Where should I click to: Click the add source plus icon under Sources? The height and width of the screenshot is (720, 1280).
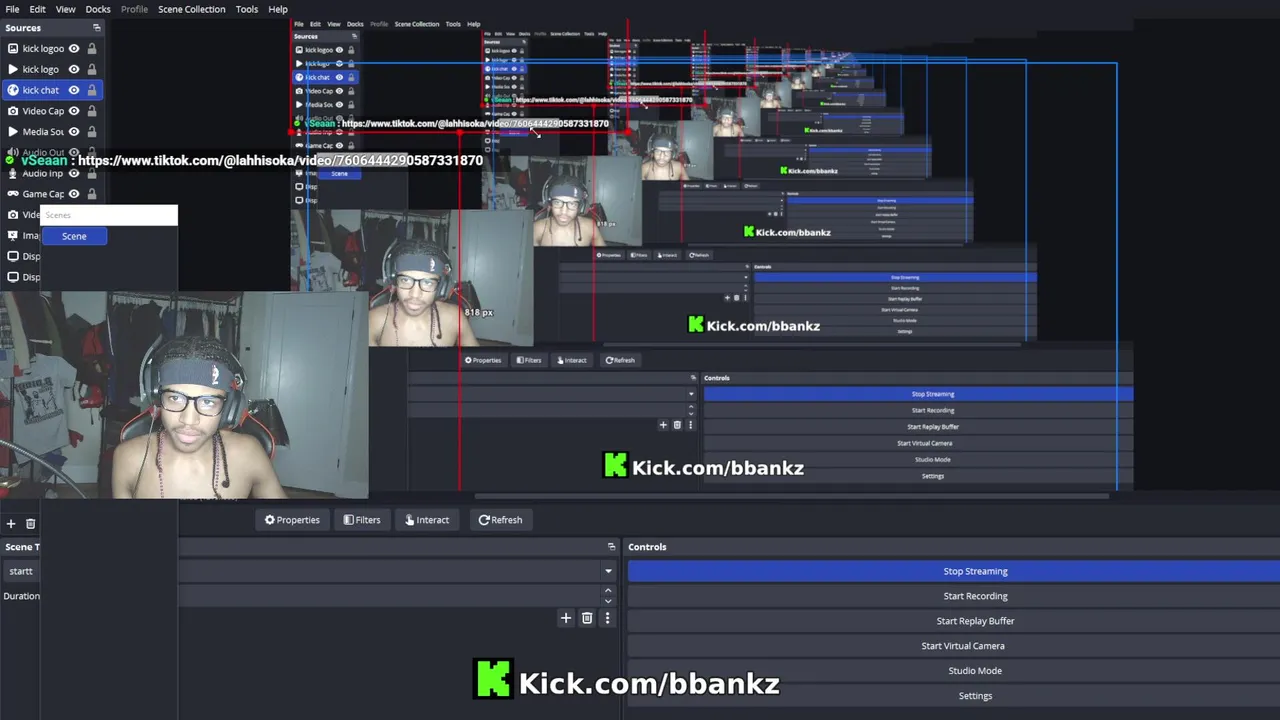(11, 523)
